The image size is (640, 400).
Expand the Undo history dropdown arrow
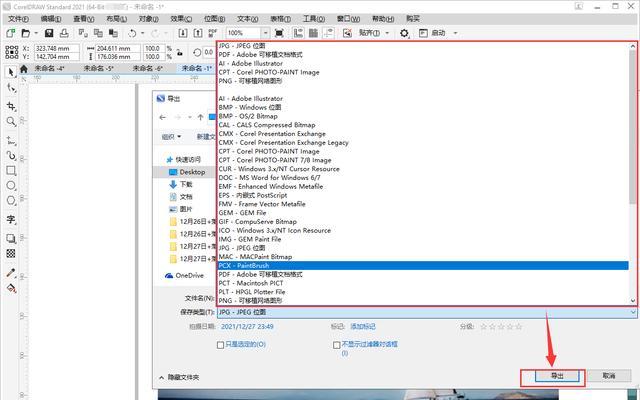(142, 33)
